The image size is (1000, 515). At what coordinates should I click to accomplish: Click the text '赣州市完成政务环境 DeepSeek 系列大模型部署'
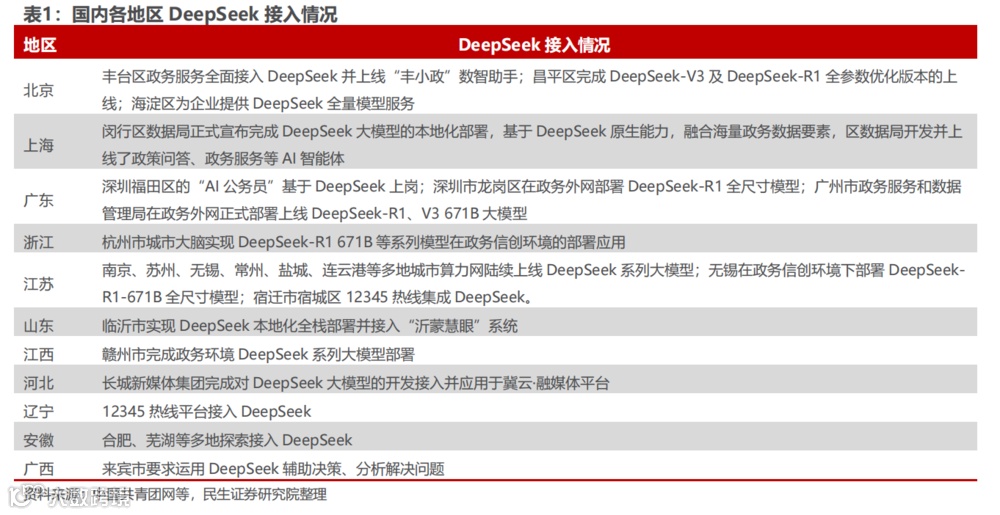[258, 354]
